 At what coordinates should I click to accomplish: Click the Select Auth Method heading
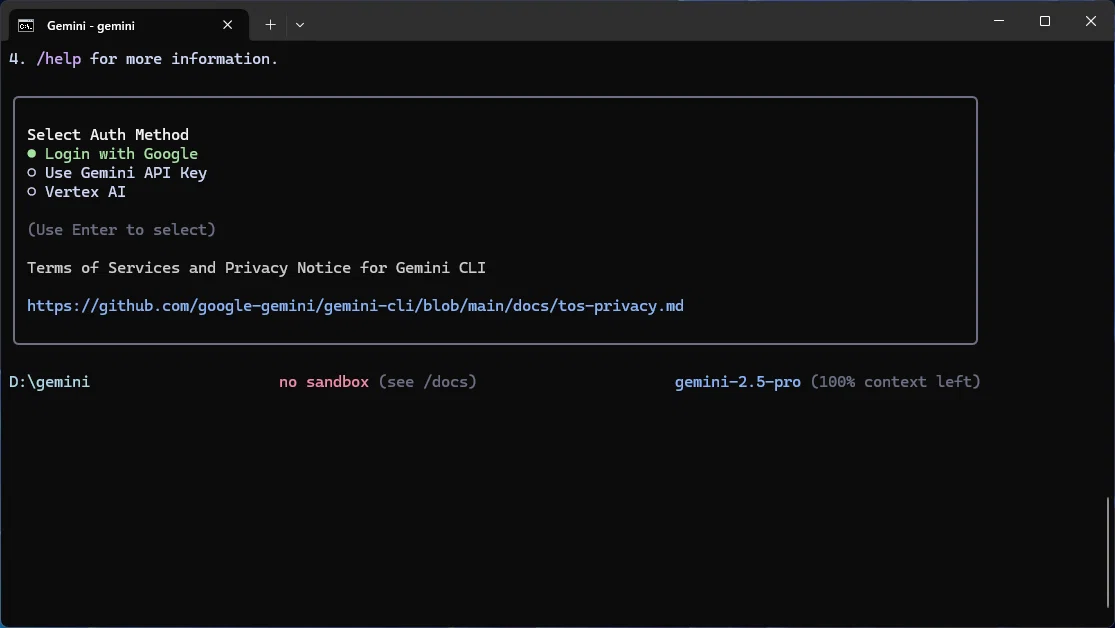[x=108, y=134]
